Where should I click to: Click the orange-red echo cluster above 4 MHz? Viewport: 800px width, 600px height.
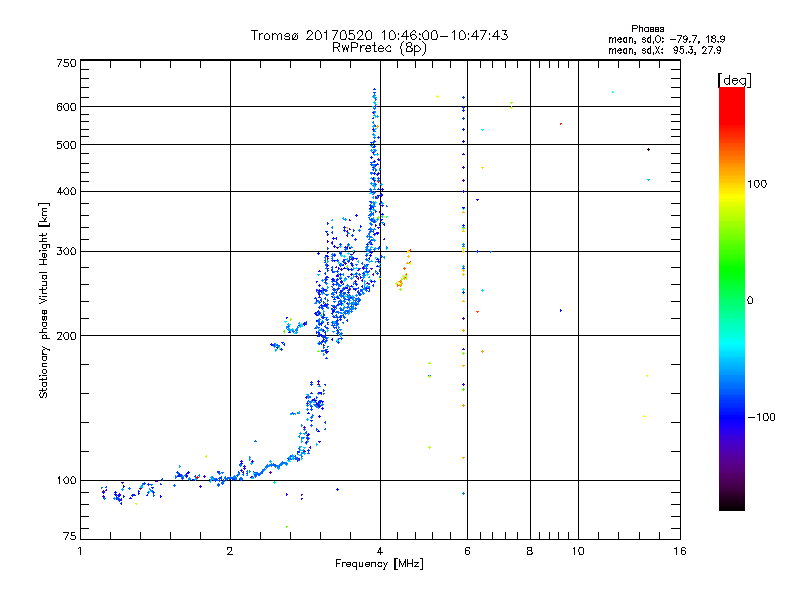pos(403,270)
